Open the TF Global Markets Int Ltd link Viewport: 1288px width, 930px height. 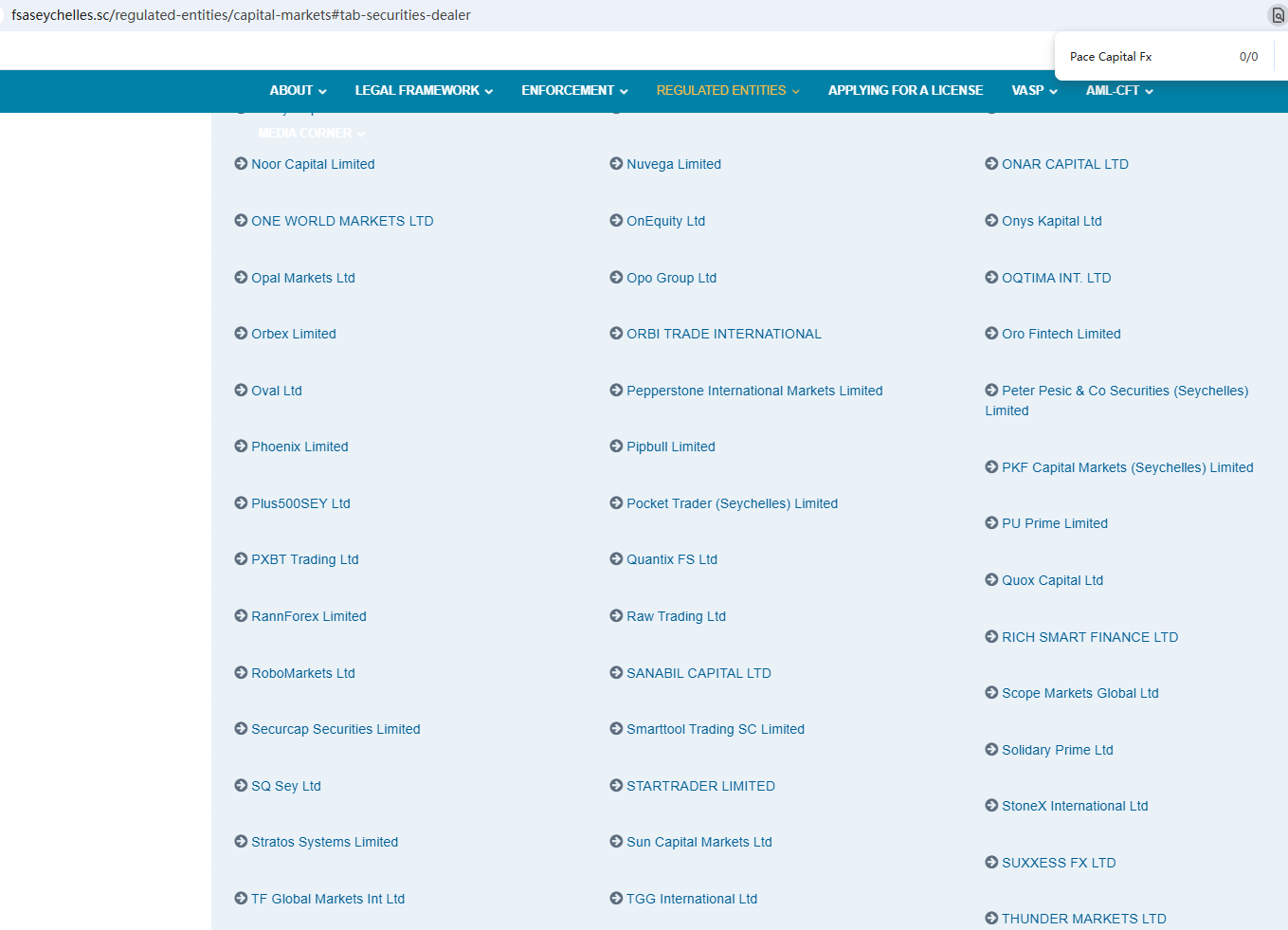[x=328, y=899]
